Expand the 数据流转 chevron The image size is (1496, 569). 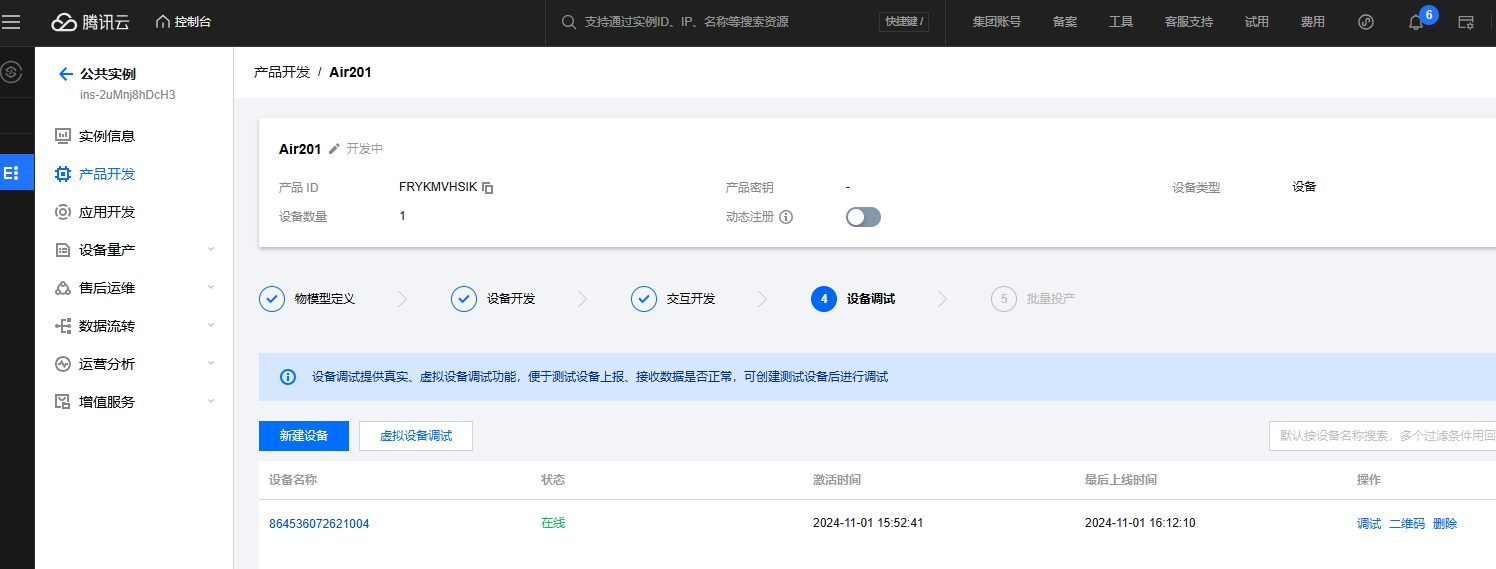coord(210,325)
